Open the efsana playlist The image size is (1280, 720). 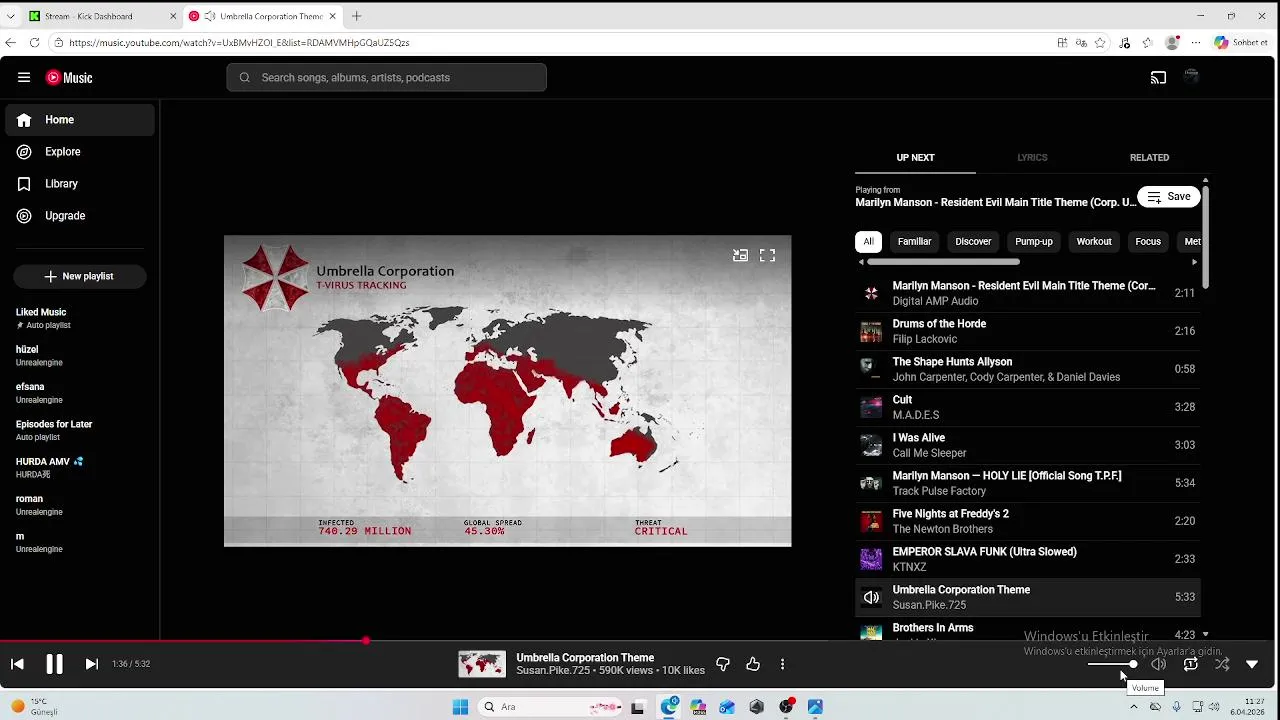(80, 392)
